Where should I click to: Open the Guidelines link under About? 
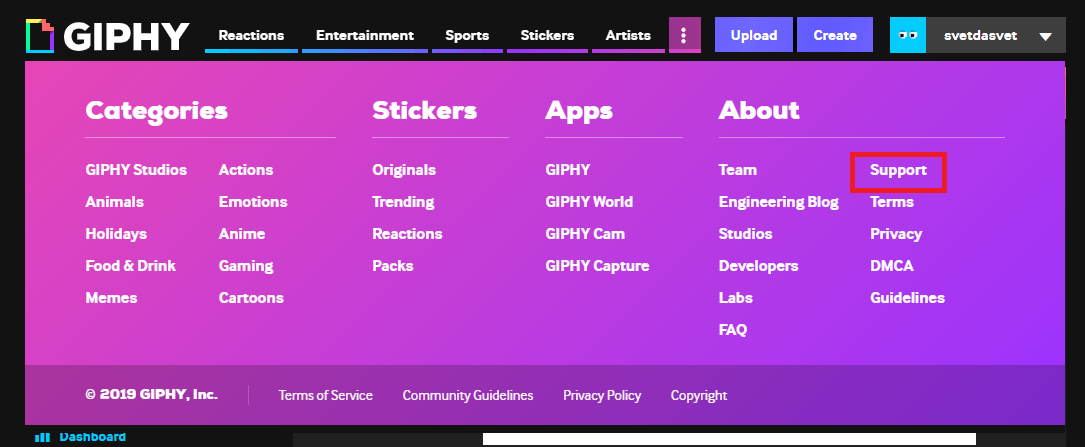point(907,298)
